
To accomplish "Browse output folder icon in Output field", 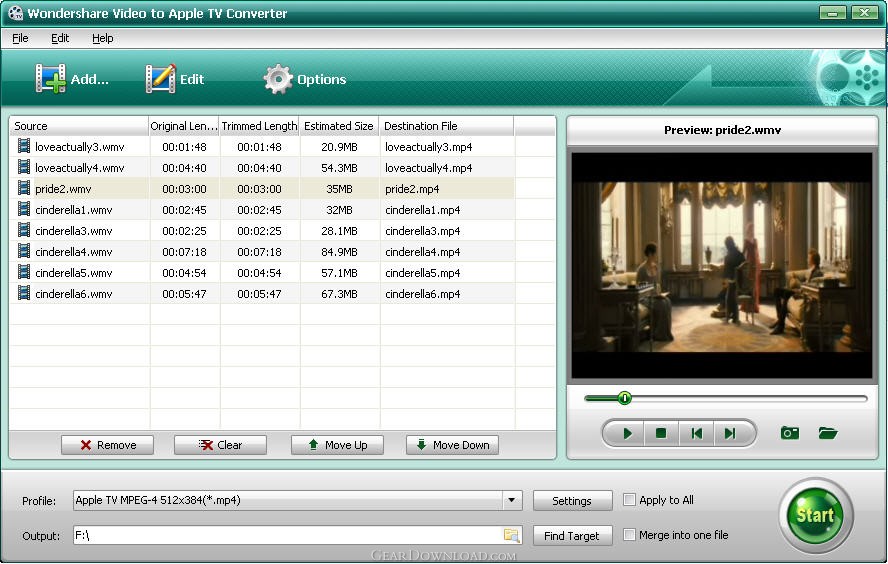I will (x=511, y=535).
